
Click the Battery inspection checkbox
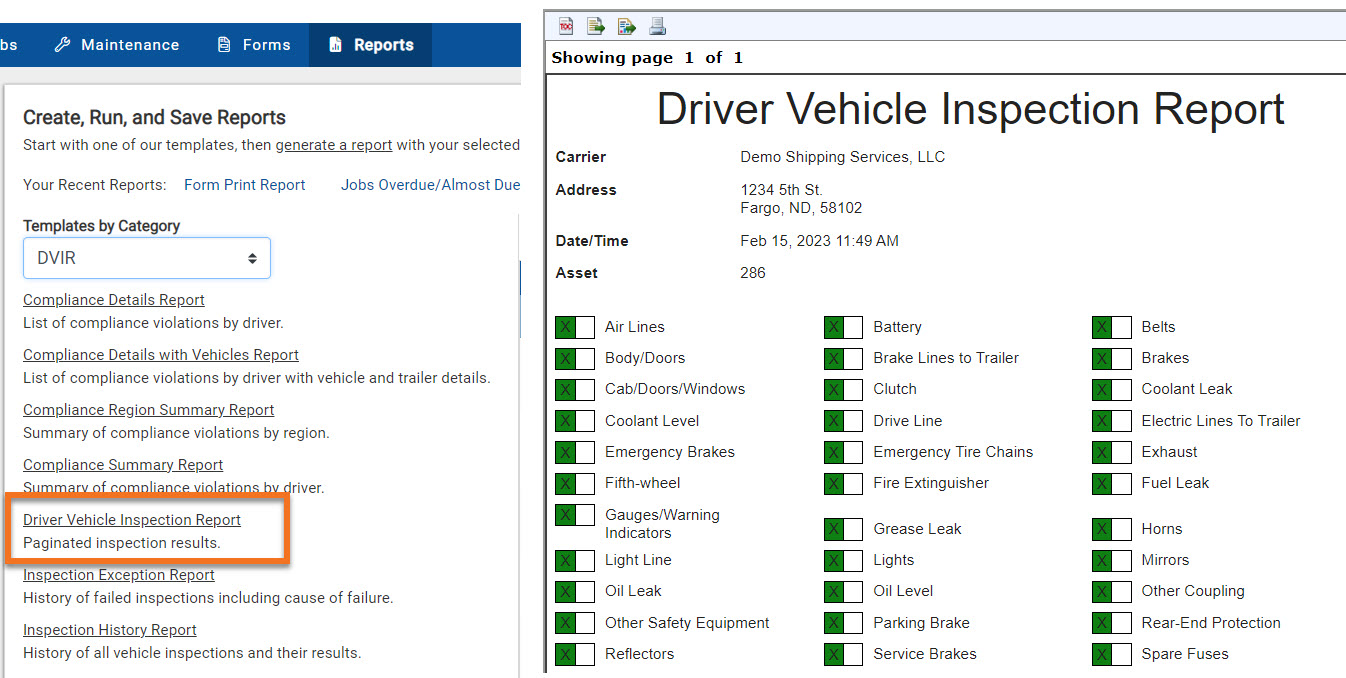(x=843, y=327)
